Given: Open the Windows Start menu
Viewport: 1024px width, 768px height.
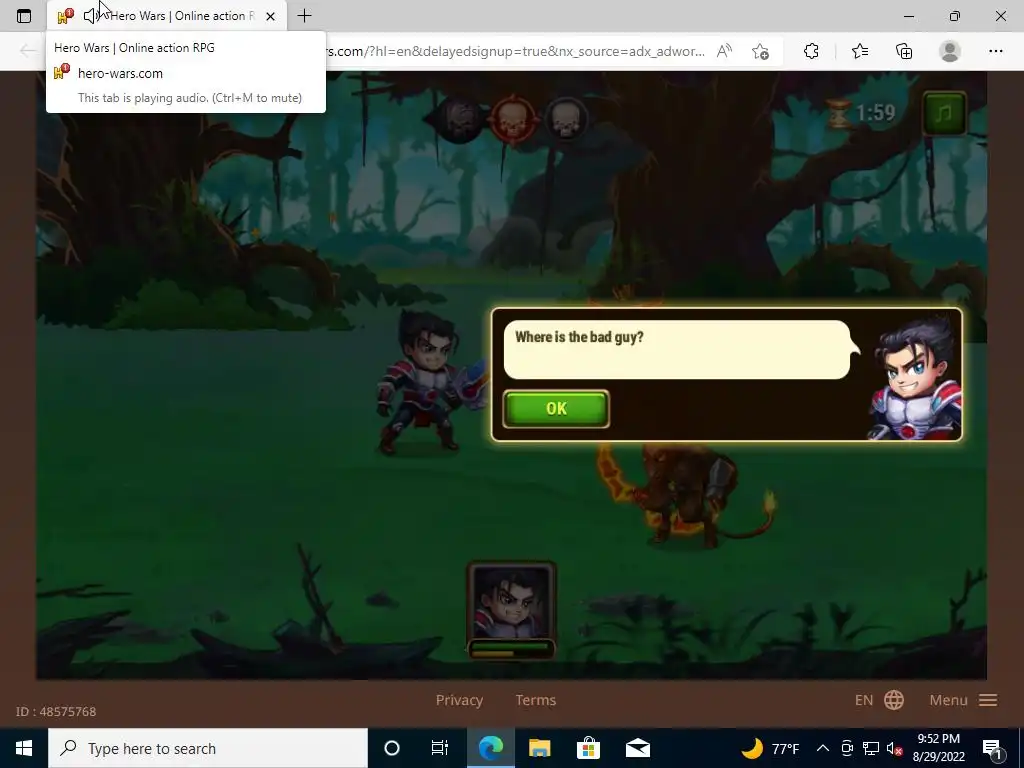Looking at the screenshot, I should pyautogui.click(x=24, y=748).
